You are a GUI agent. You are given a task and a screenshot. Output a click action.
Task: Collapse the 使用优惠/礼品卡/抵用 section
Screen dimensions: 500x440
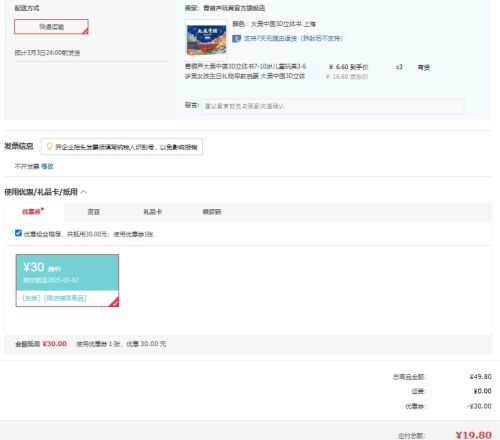point(84,192)
